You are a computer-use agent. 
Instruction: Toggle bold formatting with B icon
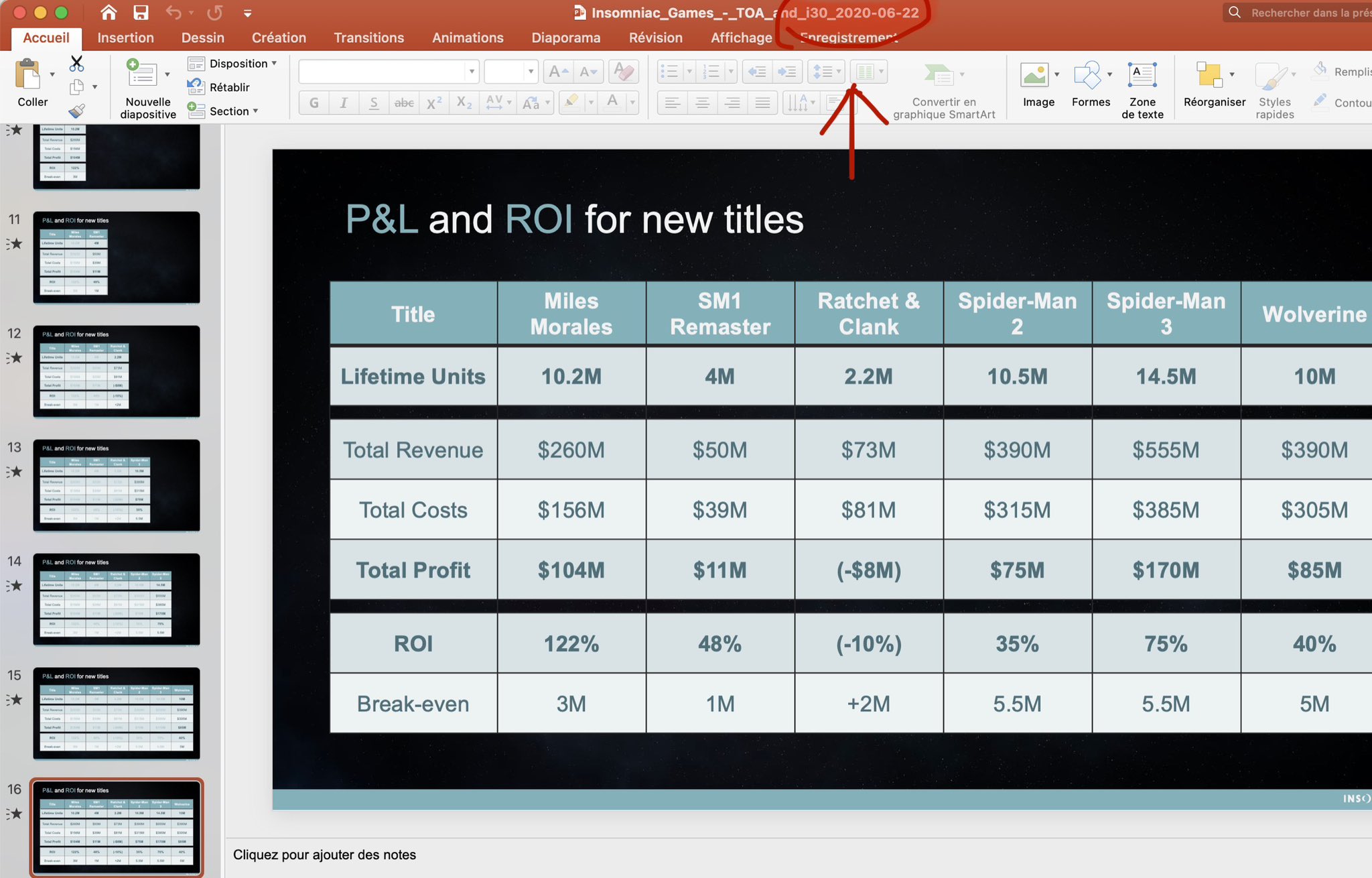coord(313,104)
